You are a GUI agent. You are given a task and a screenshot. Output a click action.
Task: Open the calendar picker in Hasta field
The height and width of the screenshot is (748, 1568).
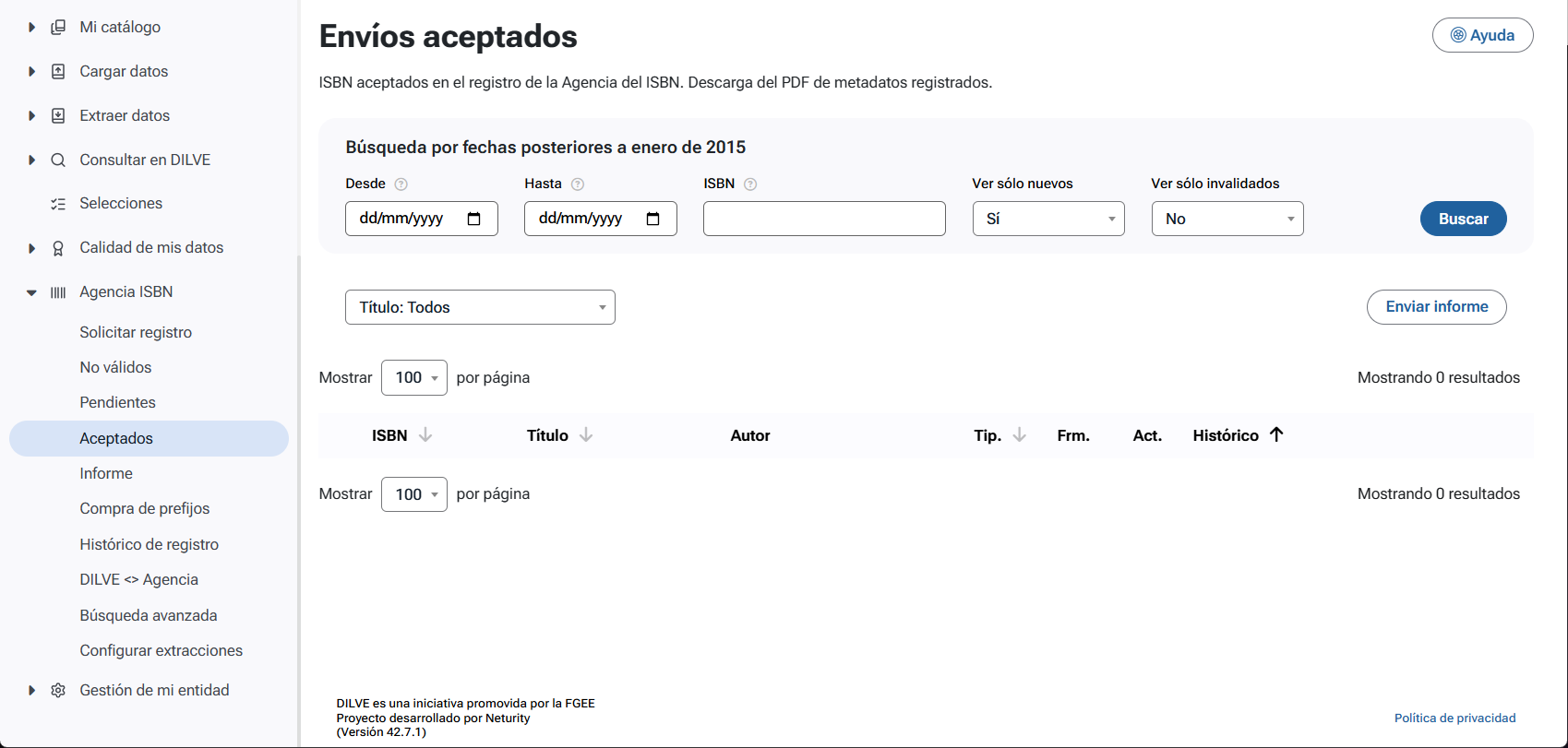coord(653,219)
